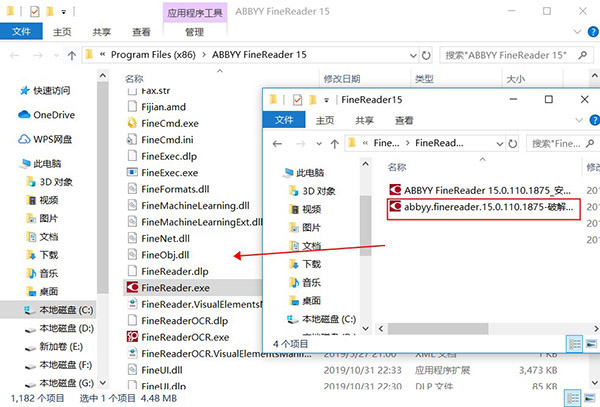Click the help icon in the ribbon
The image size is (600, 407).
point(593,32)
